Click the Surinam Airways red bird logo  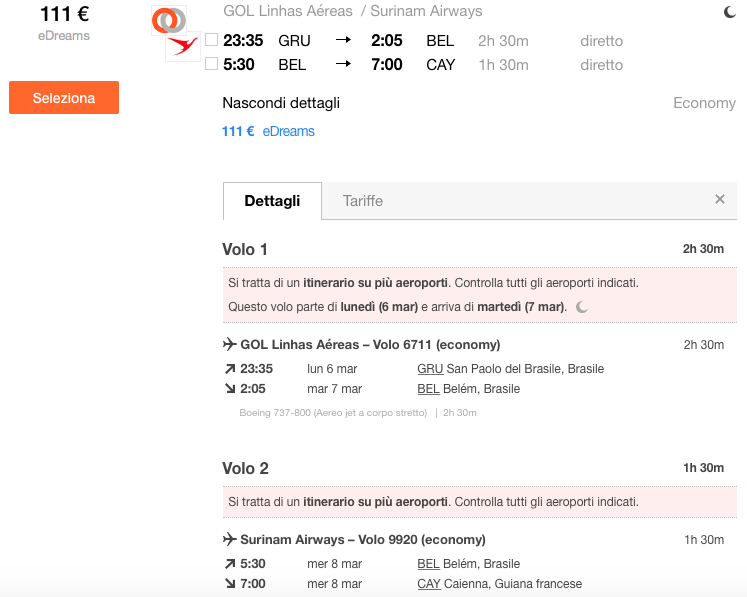(x=183, y=46)
